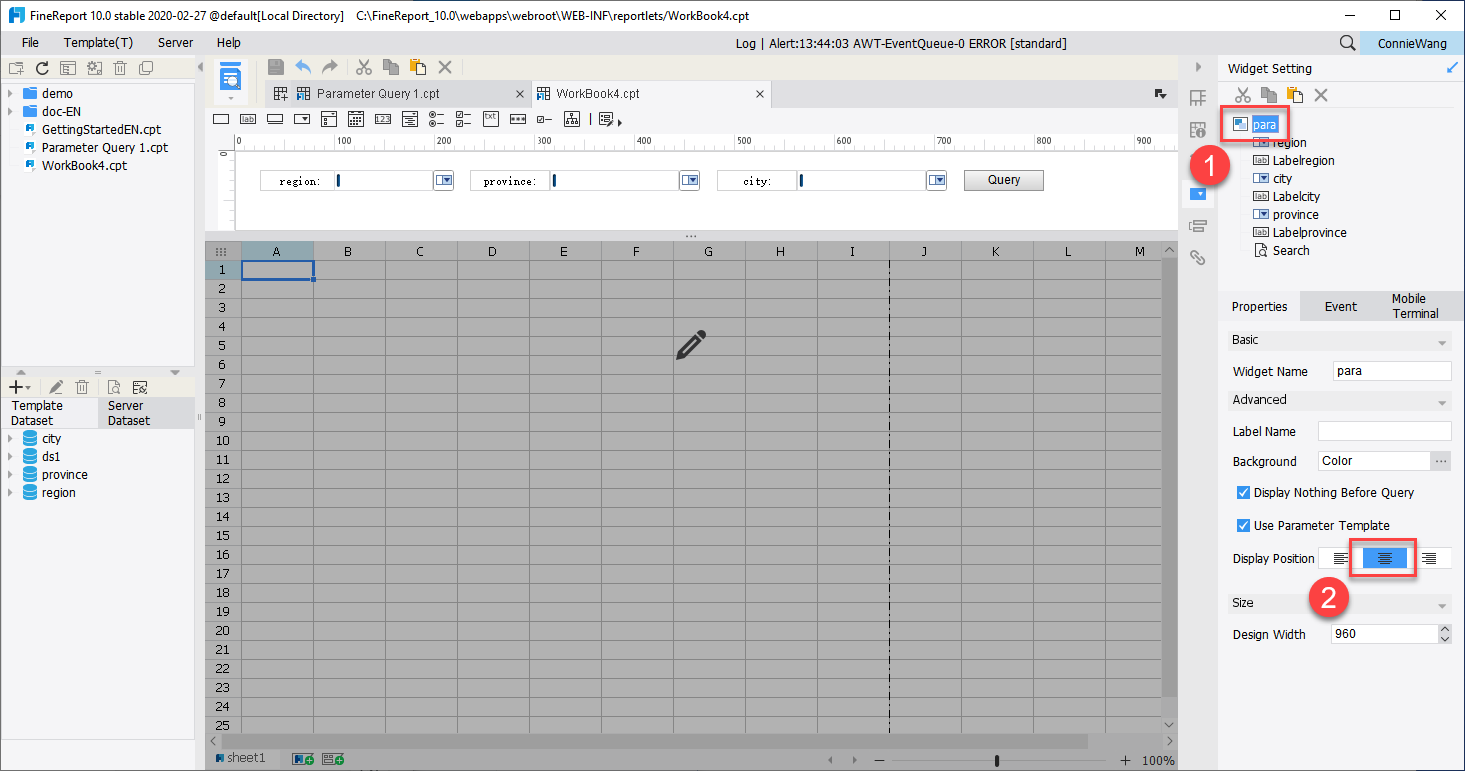The height and width of the screenshot is (771, 1465).
Task: Select the Number input widget tool
Action: click(382, 118)
